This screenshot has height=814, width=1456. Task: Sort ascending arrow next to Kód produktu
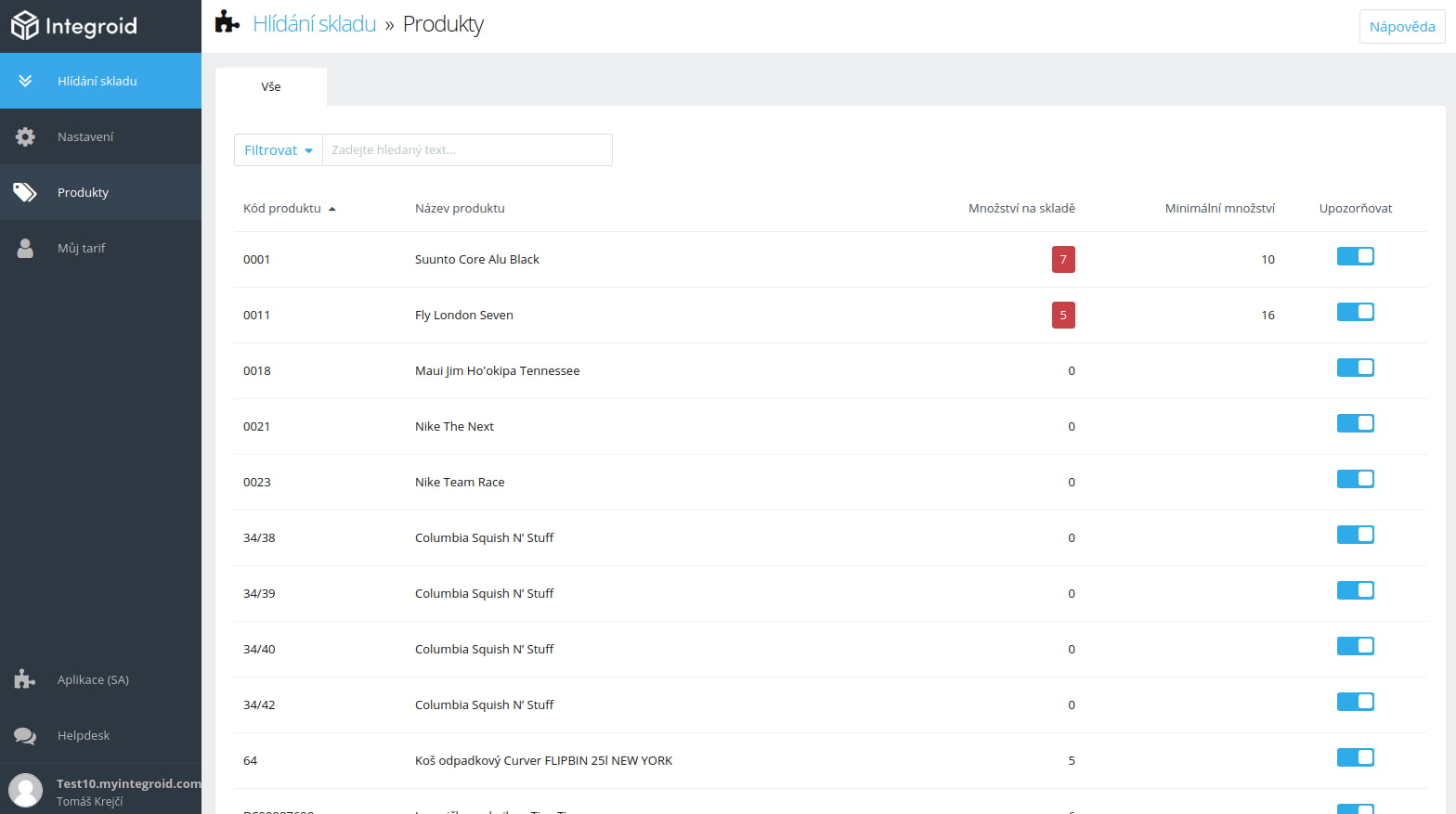click(x=332, y=209)
